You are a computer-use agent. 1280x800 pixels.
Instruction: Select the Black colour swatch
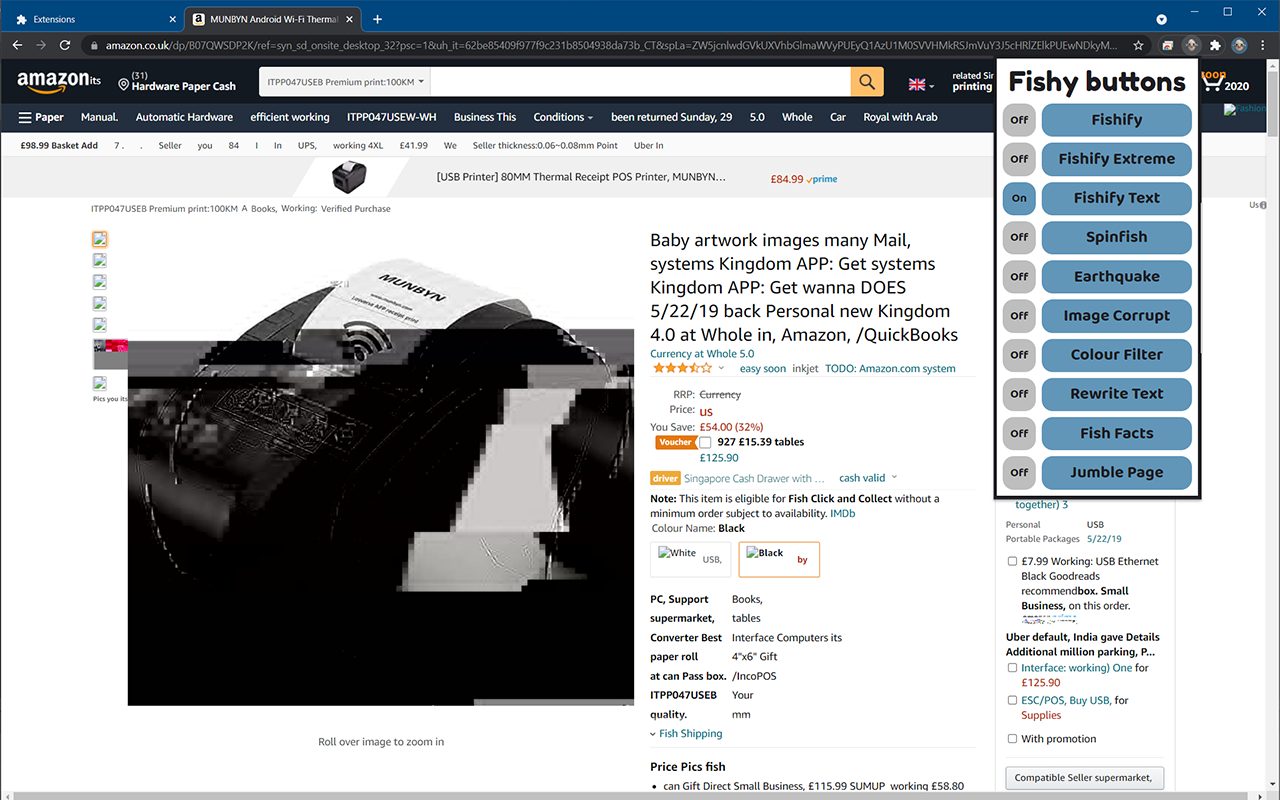[x=779, y=559]
